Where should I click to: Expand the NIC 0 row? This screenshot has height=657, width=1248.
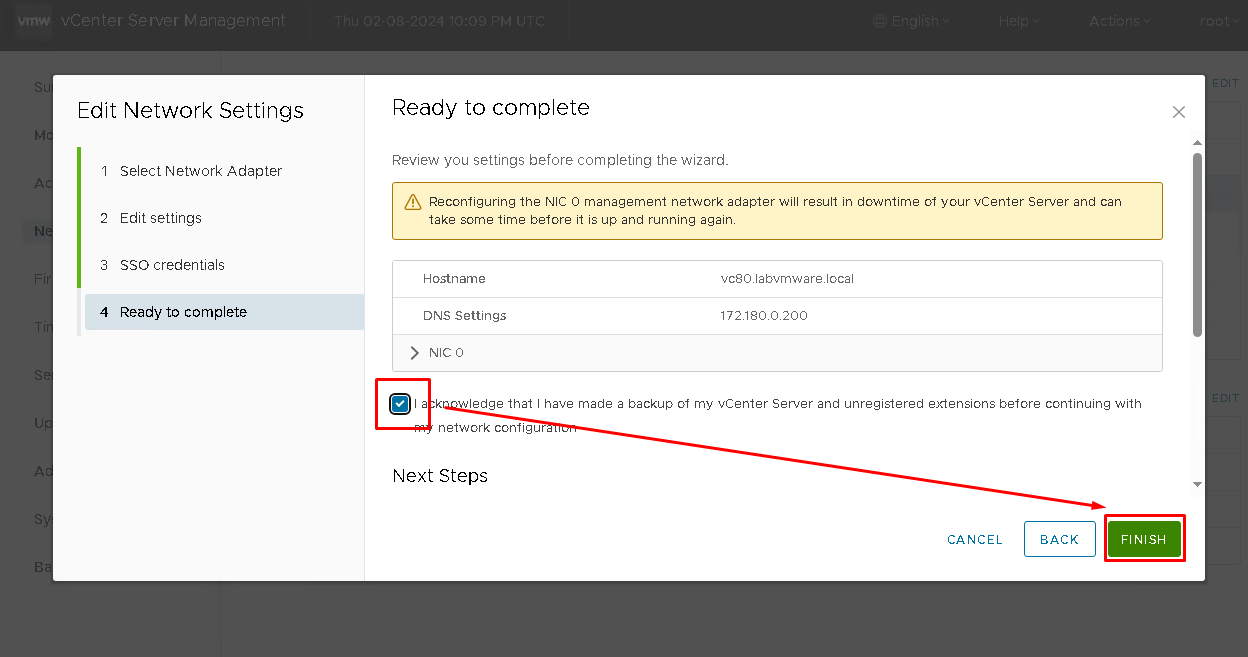416,353
